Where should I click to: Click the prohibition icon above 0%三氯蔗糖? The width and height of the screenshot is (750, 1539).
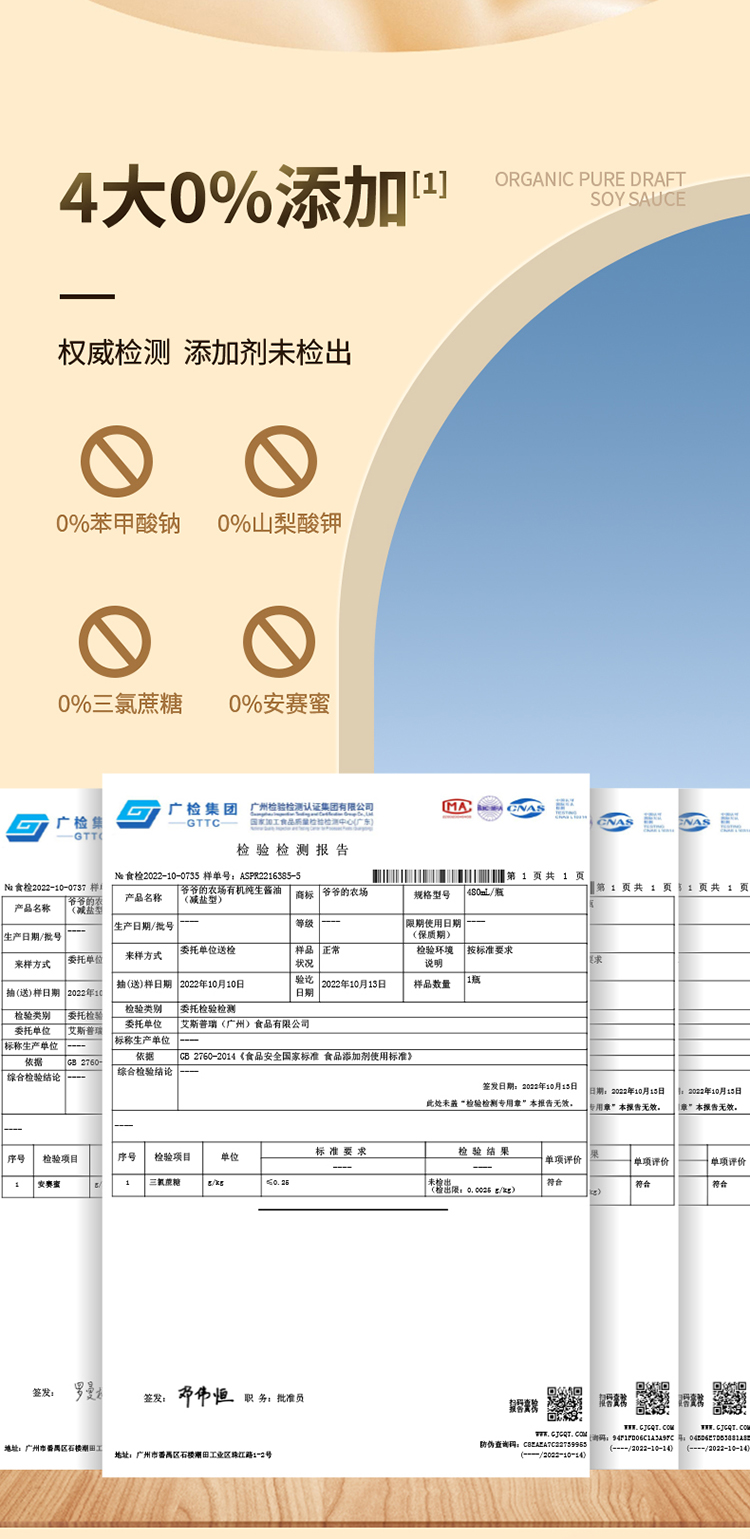[x=116, y=640]
